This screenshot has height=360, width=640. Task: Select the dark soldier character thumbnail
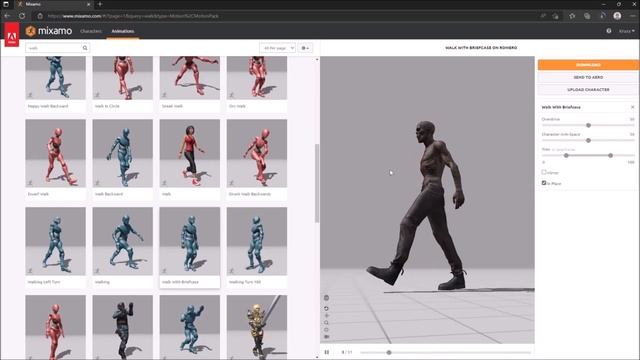point(122,327)
